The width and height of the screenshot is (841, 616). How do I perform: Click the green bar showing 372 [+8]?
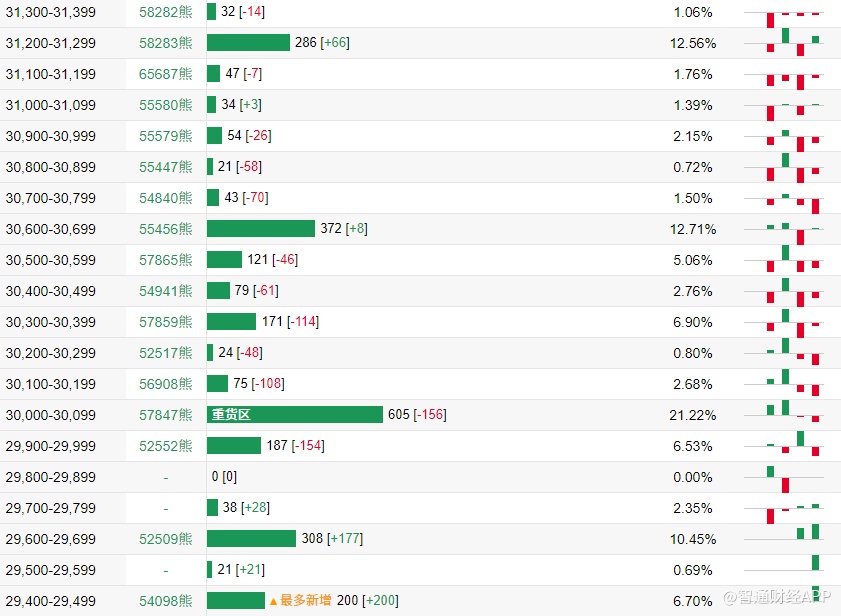pos(260,229)
